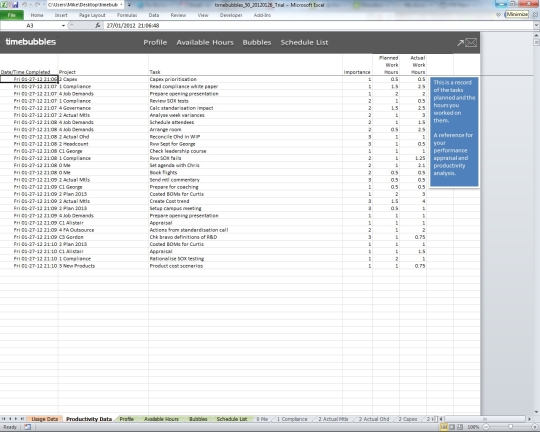Click the Schedule List header link
This screenshot has width=540, height=432.
pos(304,42)
